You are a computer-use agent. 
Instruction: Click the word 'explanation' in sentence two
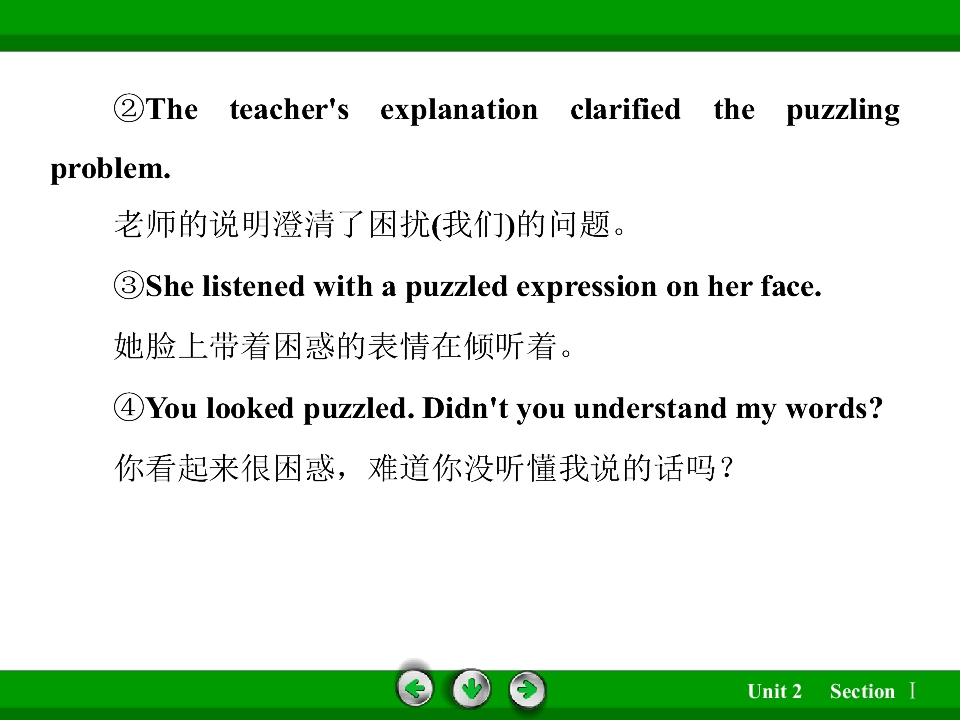click(459, 110)
